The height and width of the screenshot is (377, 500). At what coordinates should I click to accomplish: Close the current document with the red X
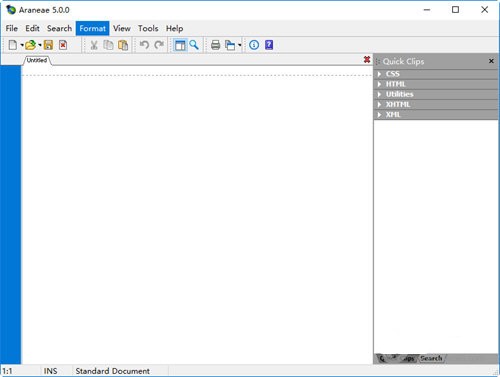367,60
